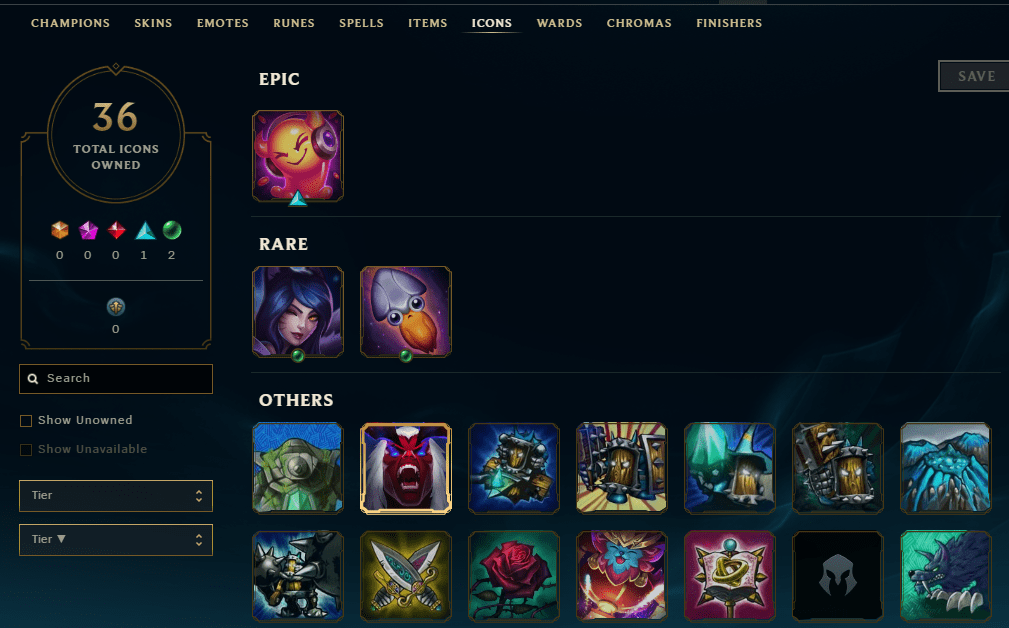The height and width of the screenshot is (628, 1009).
Task: Pick the squid-beaked bird Rare icon
Action: (406, 311)
